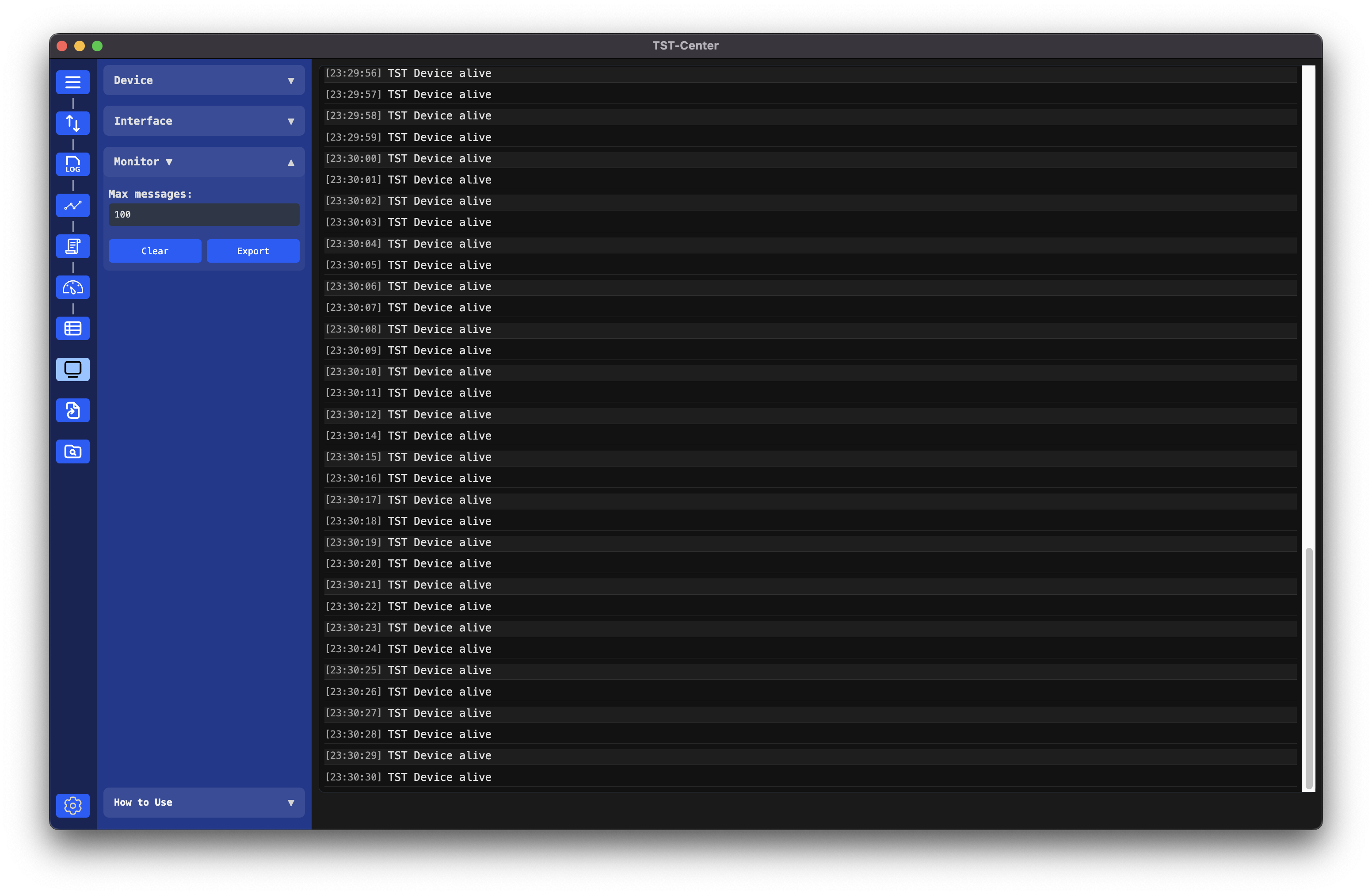Open the LOG file view icon

coord(72,164)
